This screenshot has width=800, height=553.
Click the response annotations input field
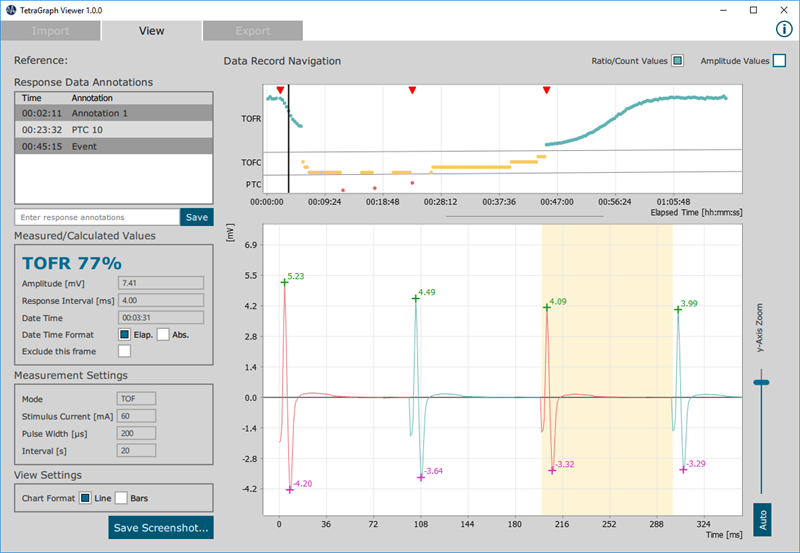coord(97,217)
